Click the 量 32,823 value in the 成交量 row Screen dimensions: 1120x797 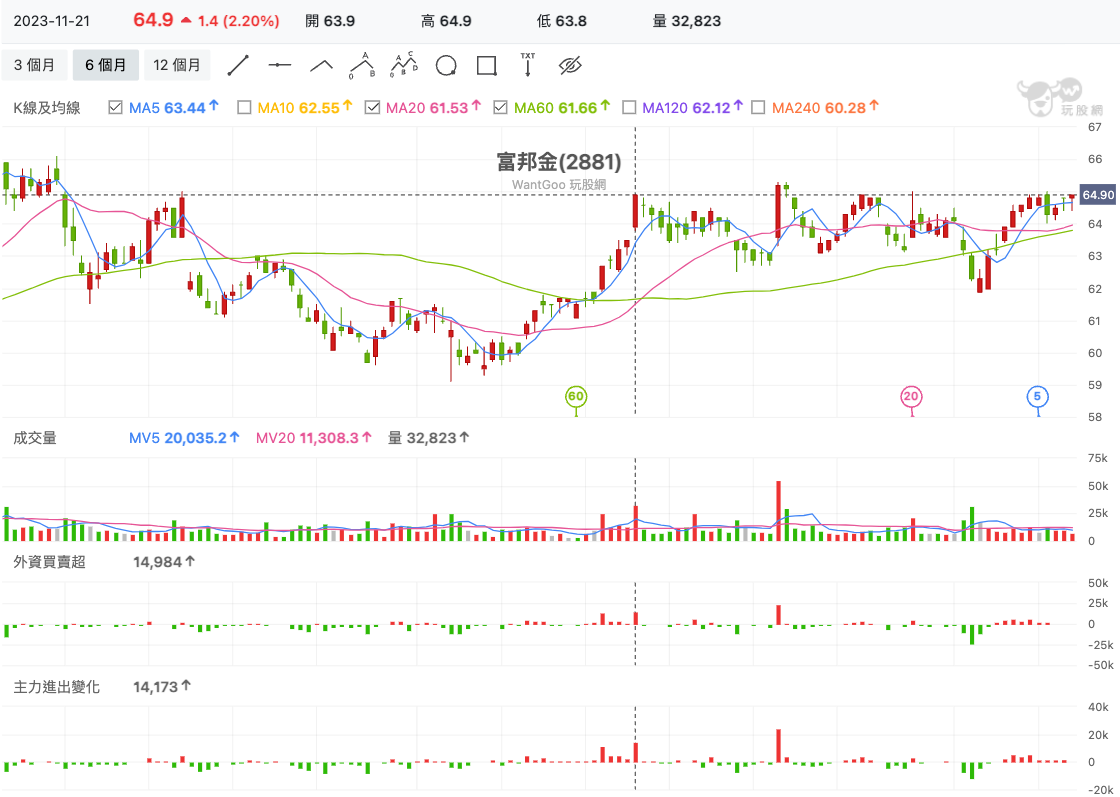(x=429, y=438)
